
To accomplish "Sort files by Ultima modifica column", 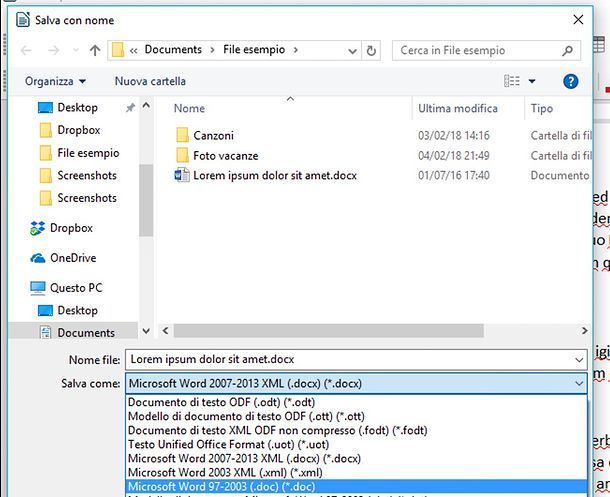I will point(458,108).
